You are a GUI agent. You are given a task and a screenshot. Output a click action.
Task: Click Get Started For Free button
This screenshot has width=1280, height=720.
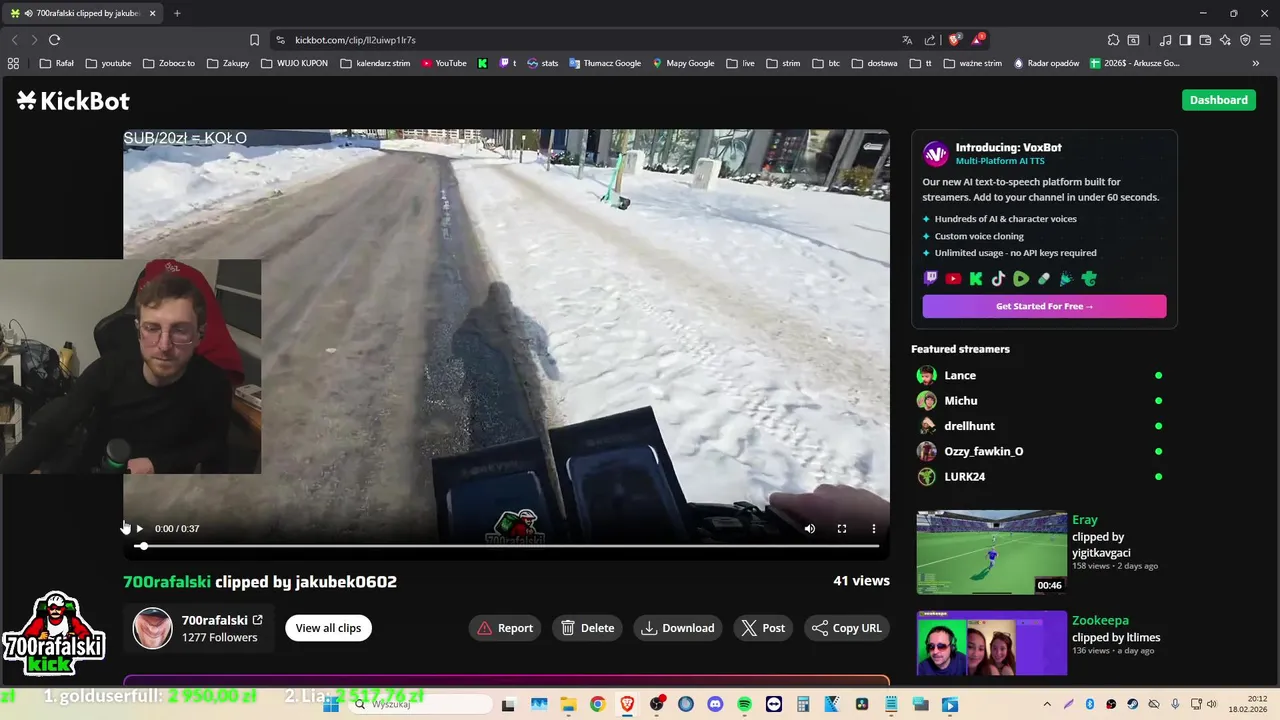(1044, 306)
